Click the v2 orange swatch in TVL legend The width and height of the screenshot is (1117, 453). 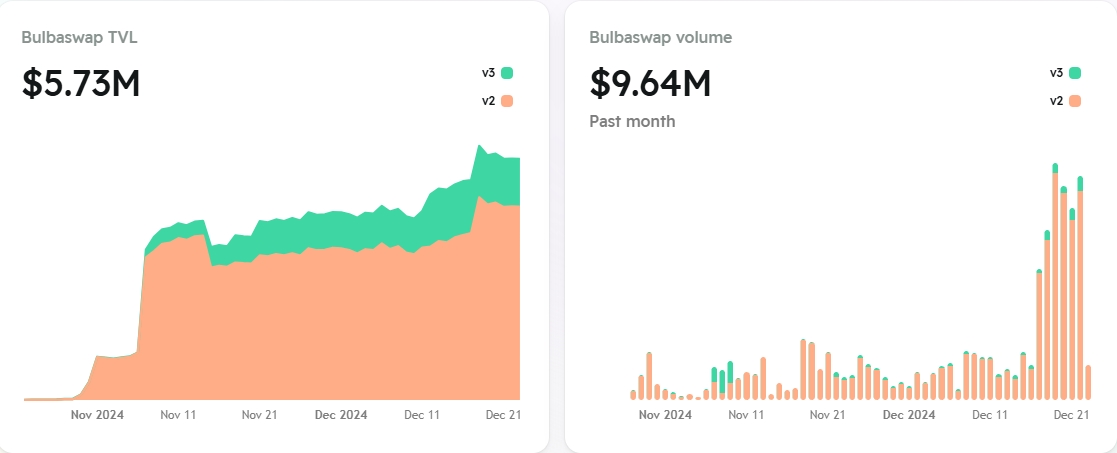506,101
